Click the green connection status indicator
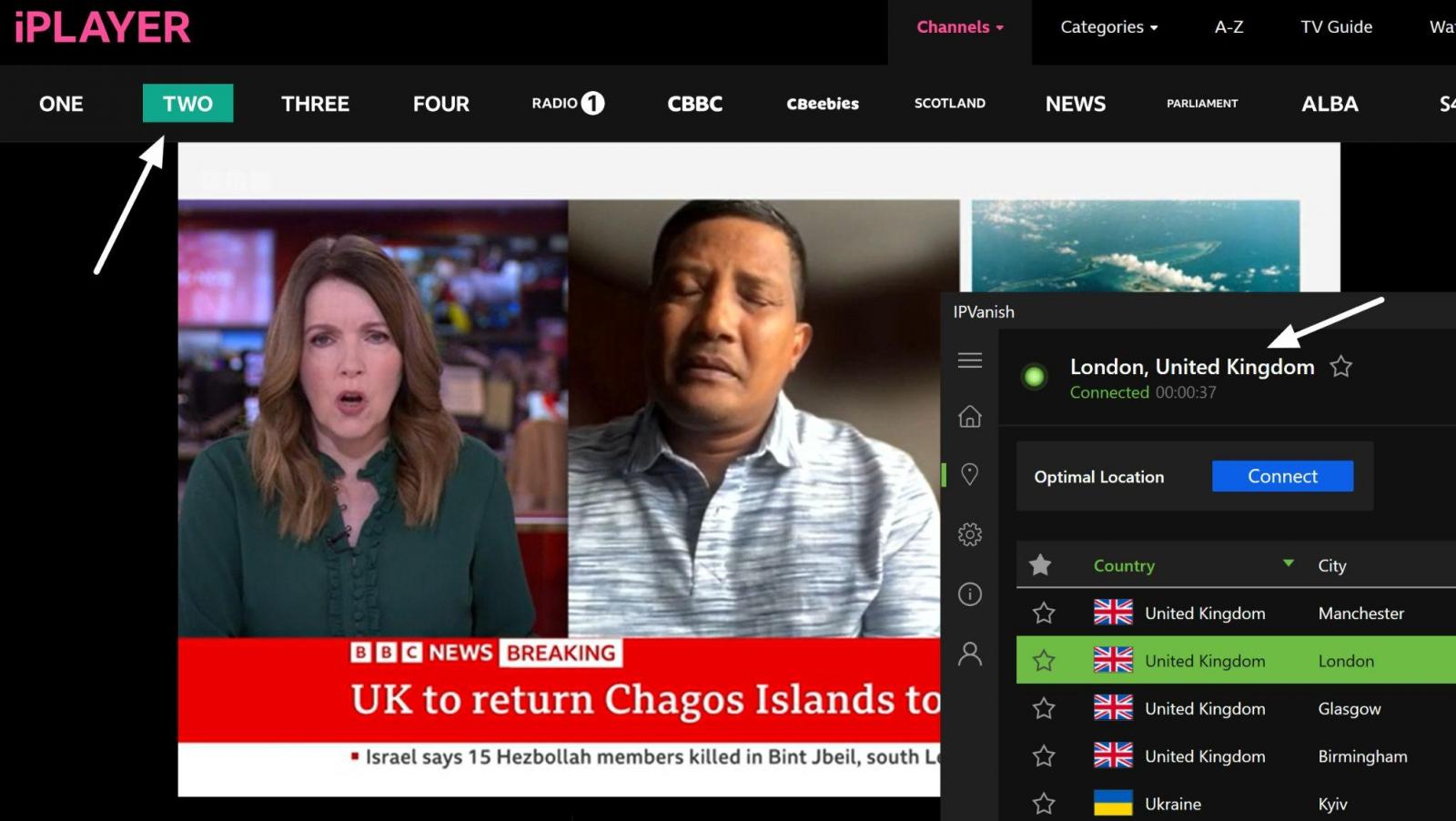The height and width of the screenshot is (821, 1456). [1034, 376]
